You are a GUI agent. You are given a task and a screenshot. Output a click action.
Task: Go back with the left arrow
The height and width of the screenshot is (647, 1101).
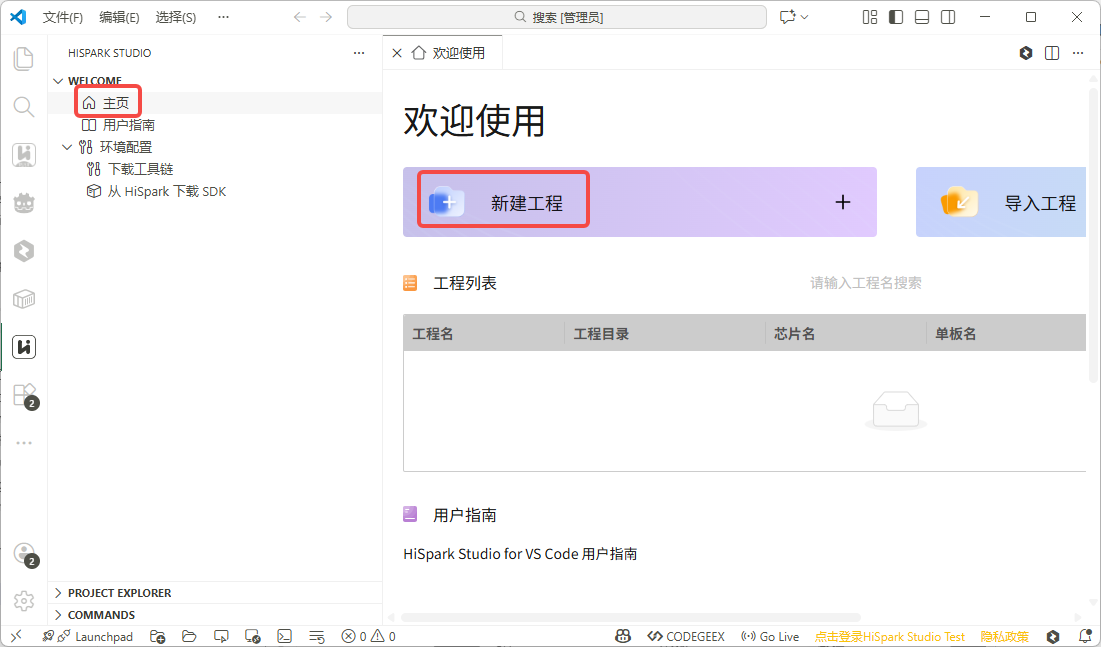tap(300, 17)
